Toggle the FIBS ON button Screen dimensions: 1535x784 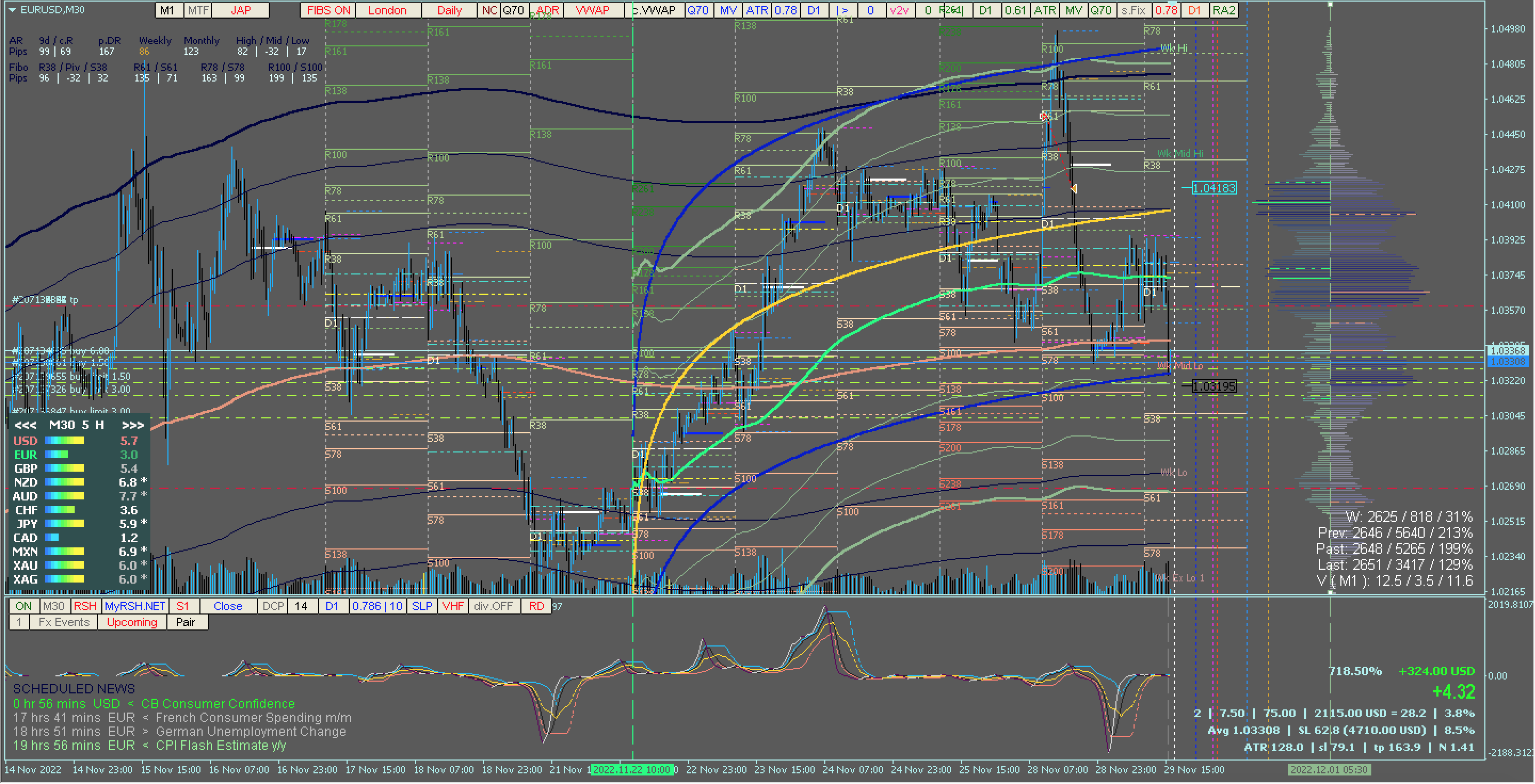click(x=328, y=10)
